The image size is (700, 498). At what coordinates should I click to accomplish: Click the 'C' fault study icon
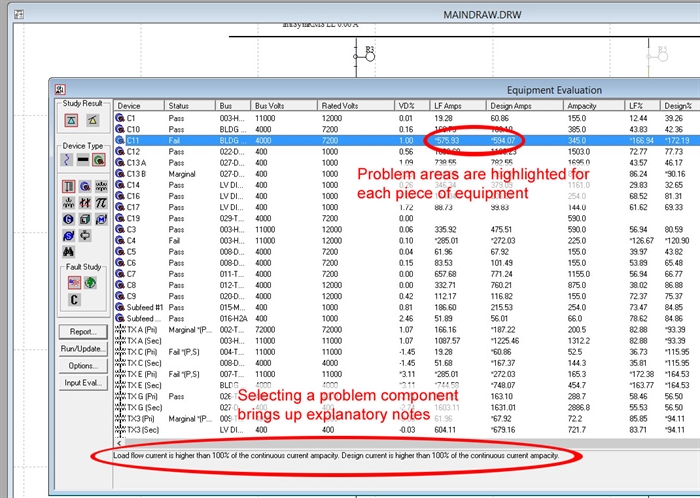pos(74,301)
